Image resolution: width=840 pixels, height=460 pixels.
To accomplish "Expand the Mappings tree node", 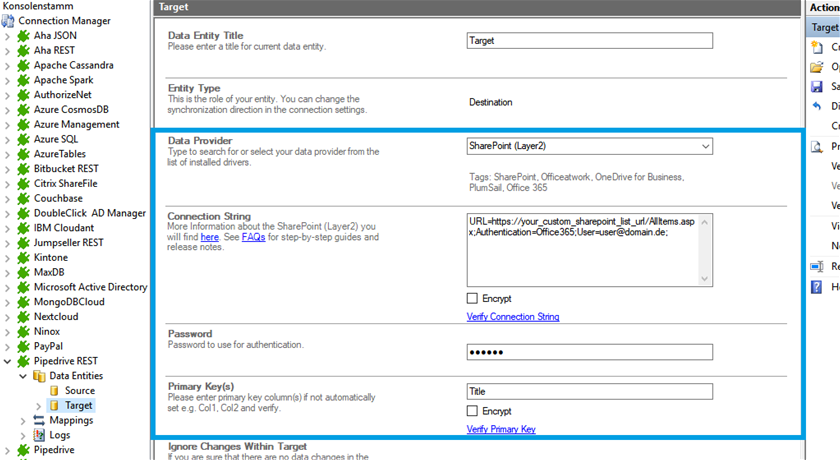I will coord(24,421).
